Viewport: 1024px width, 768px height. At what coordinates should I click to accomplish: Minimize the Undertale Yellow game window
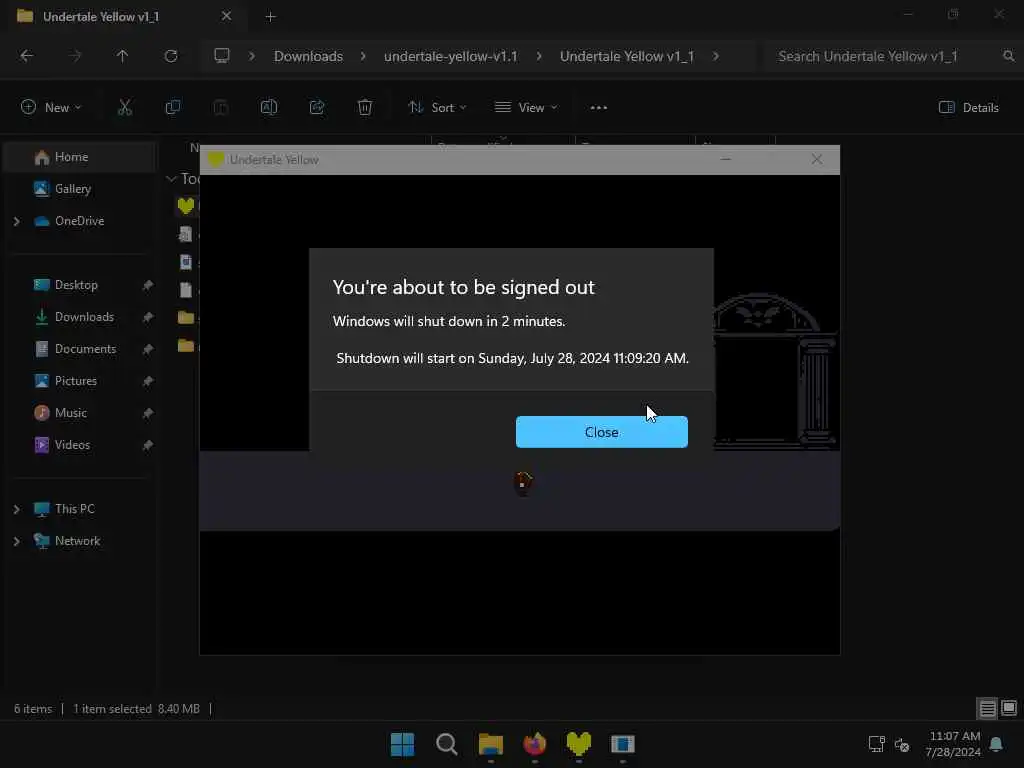(x=726, y=159)
